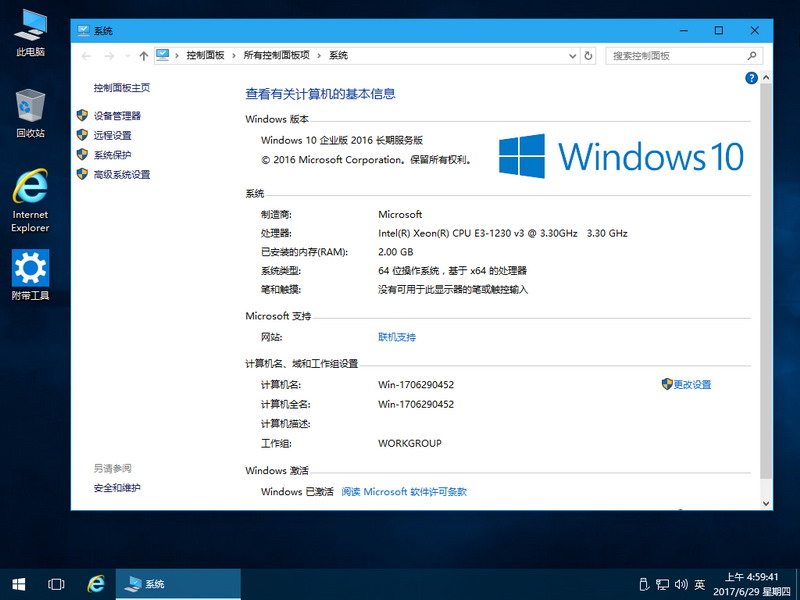800x600 pixels.
Task: Open network tray icon
Action: pyautogui.click(x=662, y=584)
